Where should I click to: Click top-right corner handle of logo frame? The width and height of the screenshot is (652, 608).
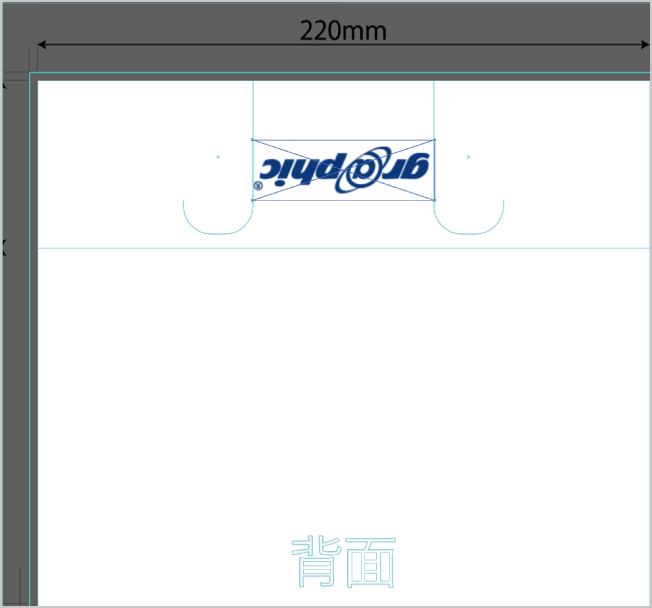434,140
